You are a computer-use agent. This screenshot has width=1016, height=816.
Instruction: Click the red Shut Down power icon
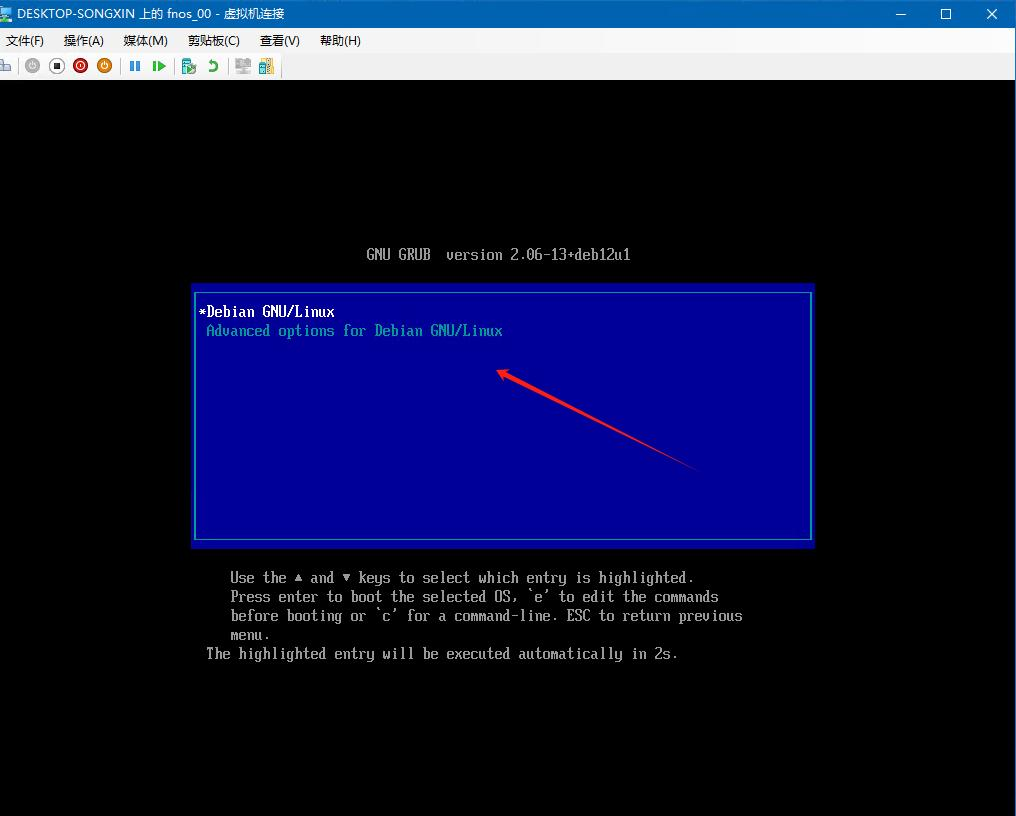point(80,66)
